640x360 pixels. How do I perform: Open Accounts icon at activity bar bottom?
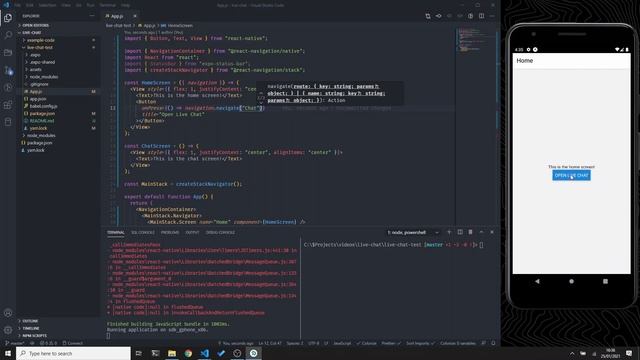8,313
